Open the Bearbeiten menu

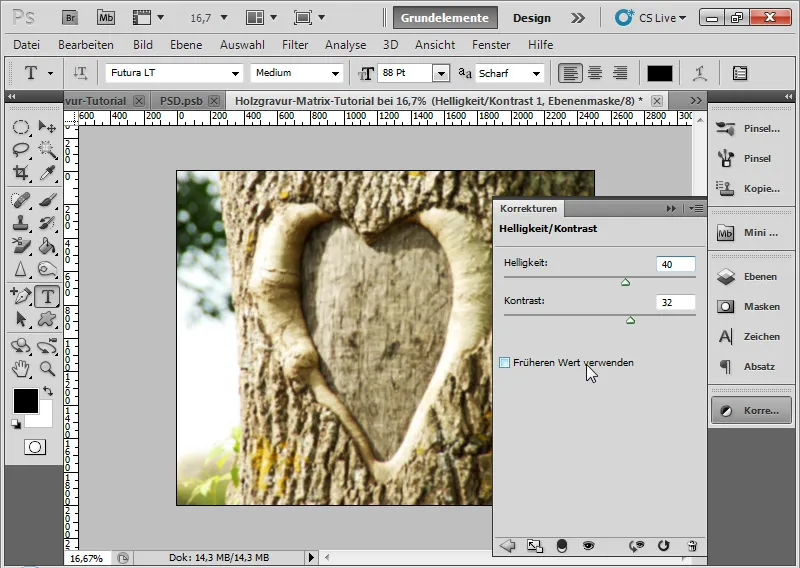pos(86,45)
